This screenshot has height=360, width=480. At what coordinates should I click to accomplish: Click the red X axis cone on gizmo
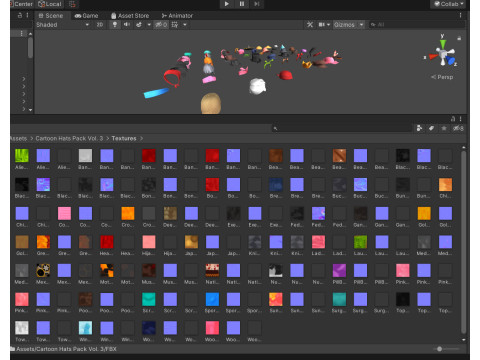click(x=433, y=57)
